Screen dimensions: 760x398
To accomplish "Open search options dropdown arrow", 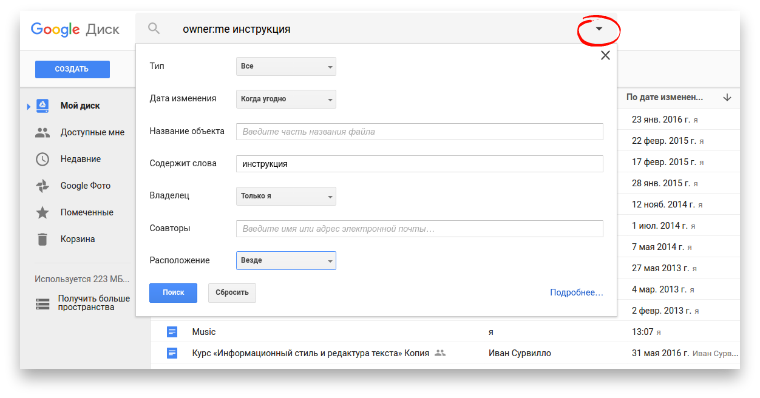I will pyautogui.click(x=599, y=29).
